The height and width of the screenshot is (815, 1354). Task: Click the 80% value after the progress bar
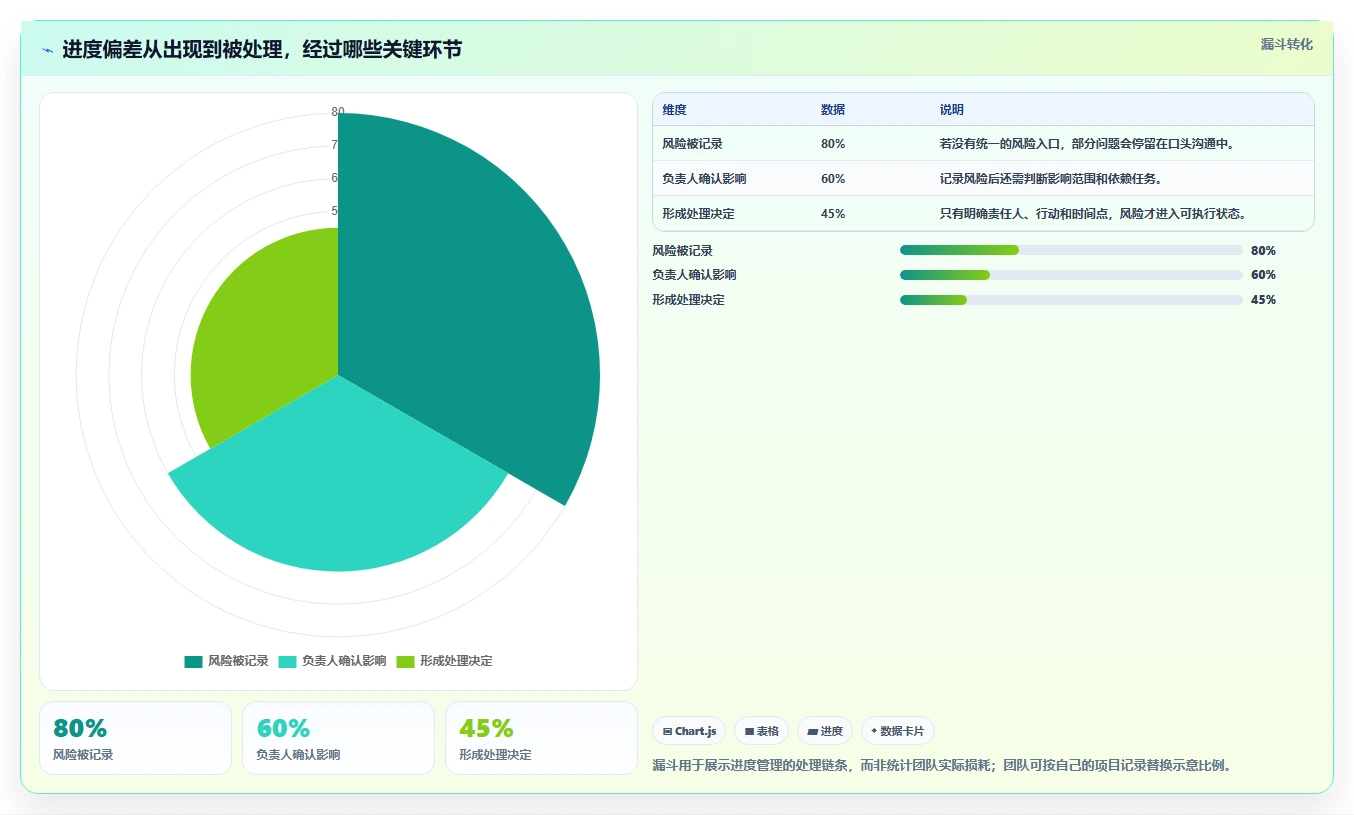point(1263,251)
